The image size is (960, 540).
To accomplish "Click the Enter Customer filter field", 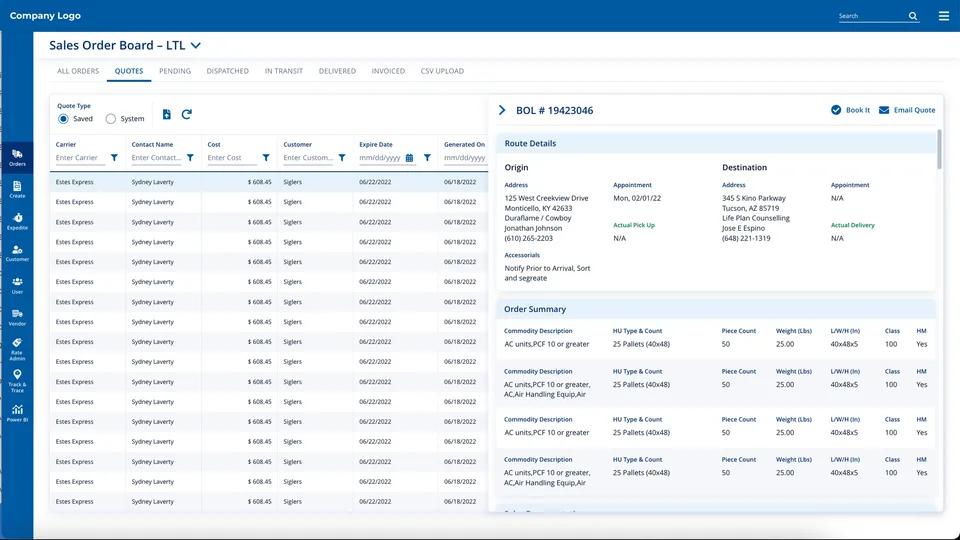I will (x=309, y=158).
